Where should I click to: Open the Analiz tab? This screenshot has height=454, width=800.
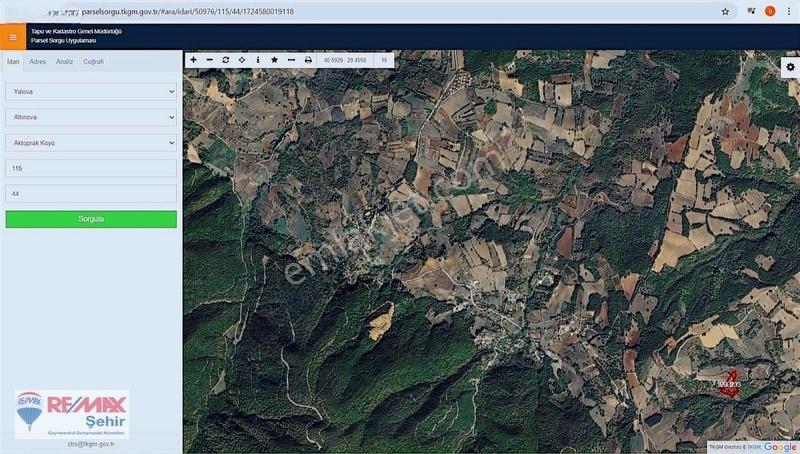tap(64, 61)
